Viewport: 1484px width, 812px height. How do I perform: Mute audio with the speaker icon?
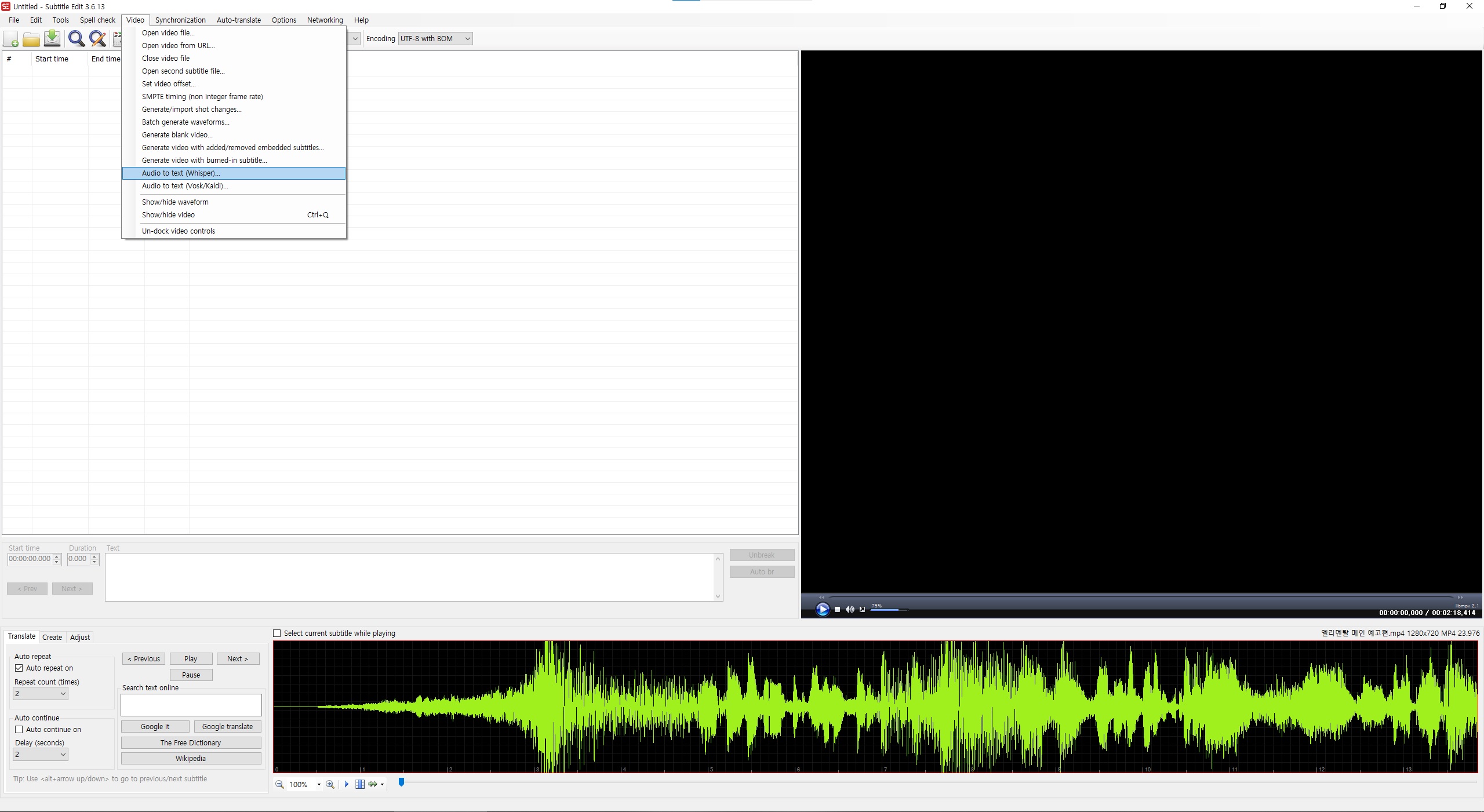point(850,609)
